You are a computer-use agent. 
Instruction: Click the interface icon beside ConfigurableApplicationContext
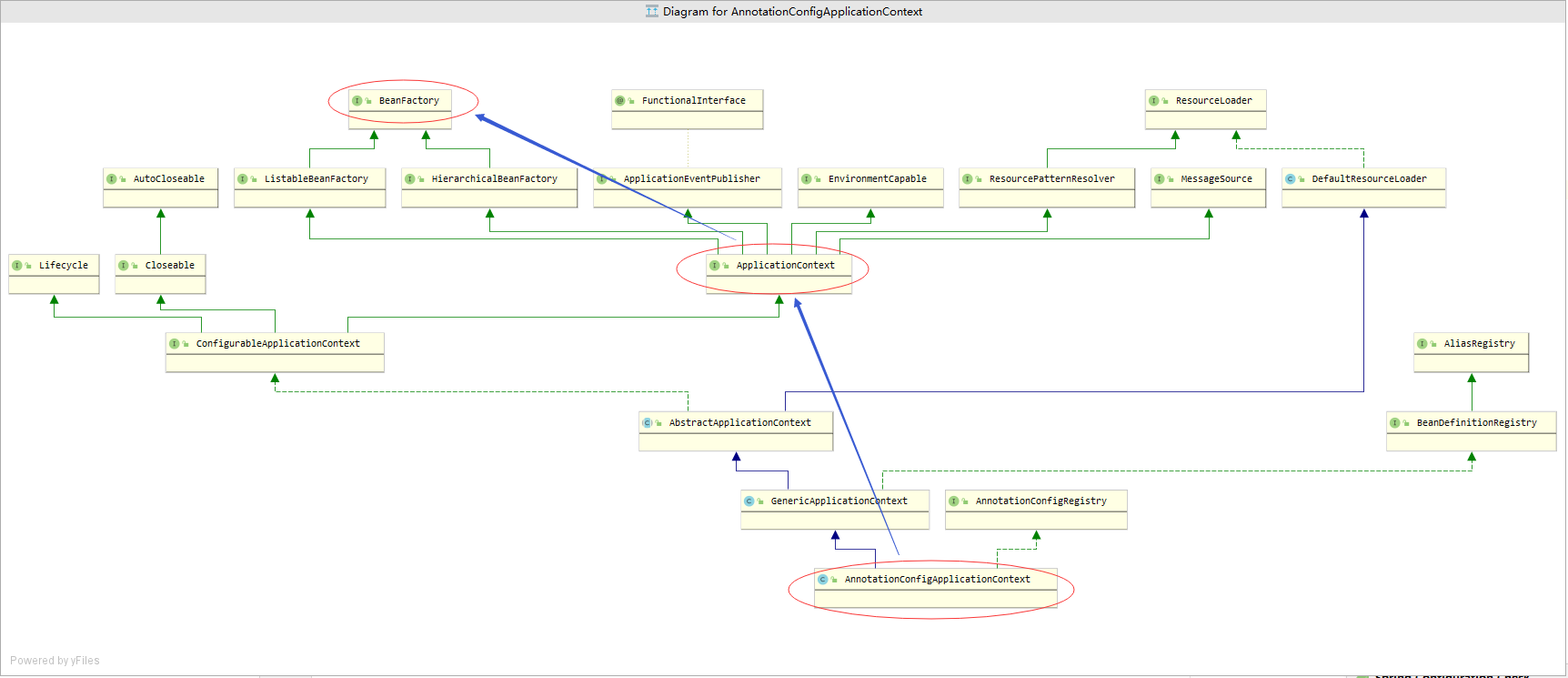175,344
